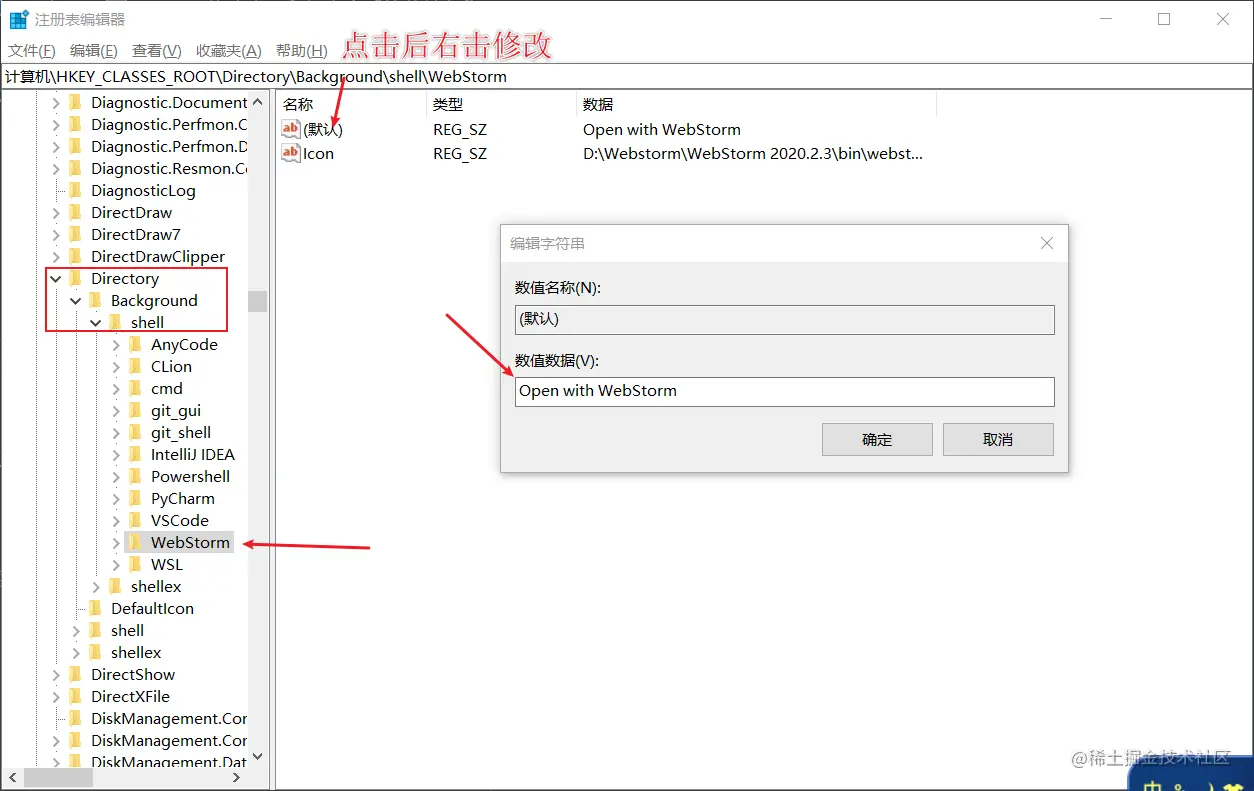Select the Diagnostic.Perfmon.C key label
The image size is (1254, 791).
(169, 124)
